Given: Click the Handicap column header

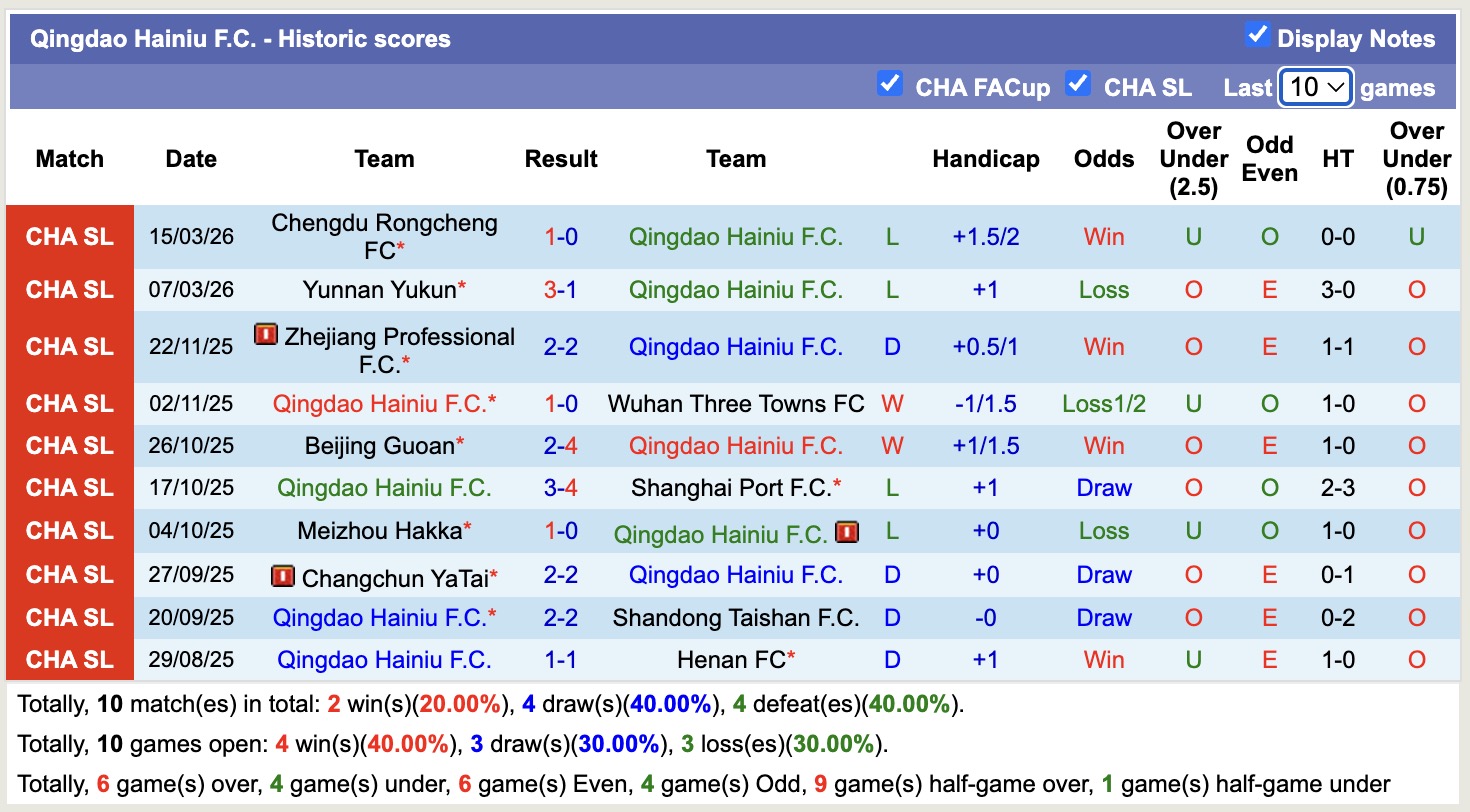Looking at the screenshot, I should 985,159.
